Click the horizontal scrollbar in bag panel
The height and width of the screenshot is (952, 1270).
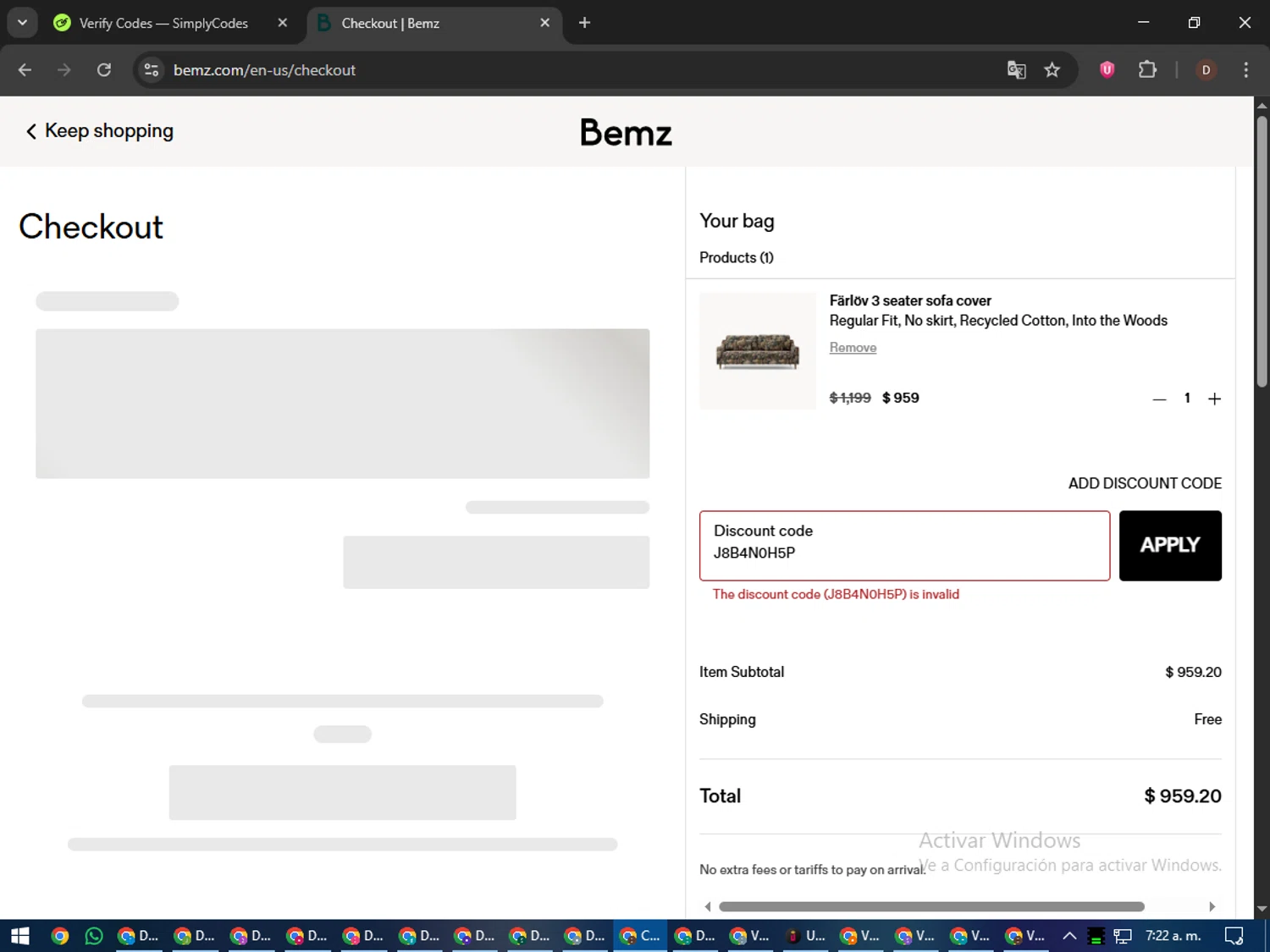(931, 906)
